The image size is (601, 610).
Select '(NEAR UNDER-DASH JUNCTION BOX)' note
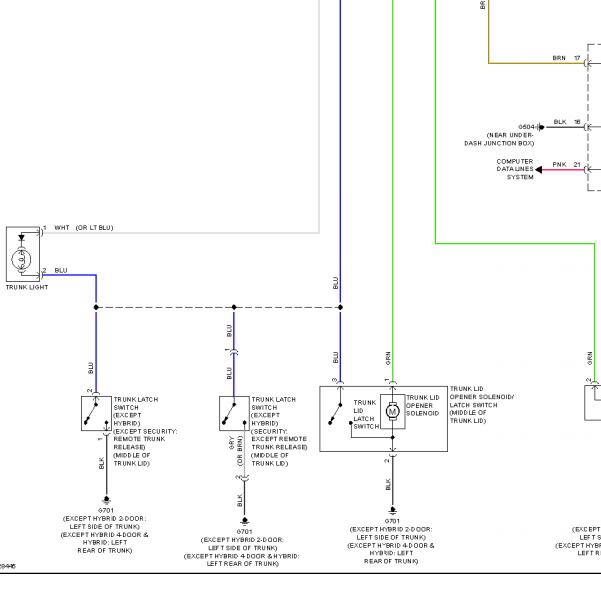(499, 139)
